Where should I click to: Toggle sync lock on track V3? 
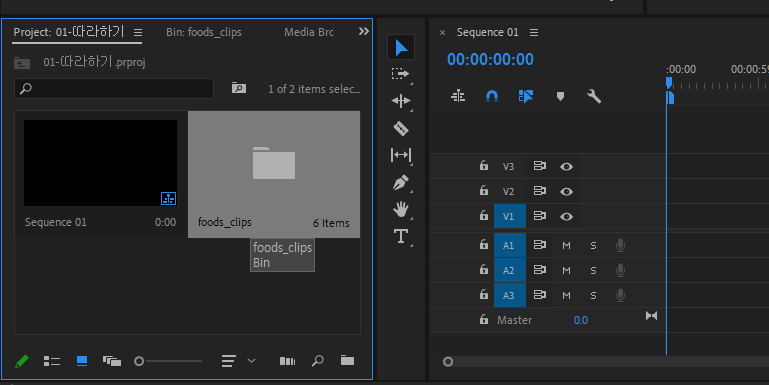(x=539, y=166)
